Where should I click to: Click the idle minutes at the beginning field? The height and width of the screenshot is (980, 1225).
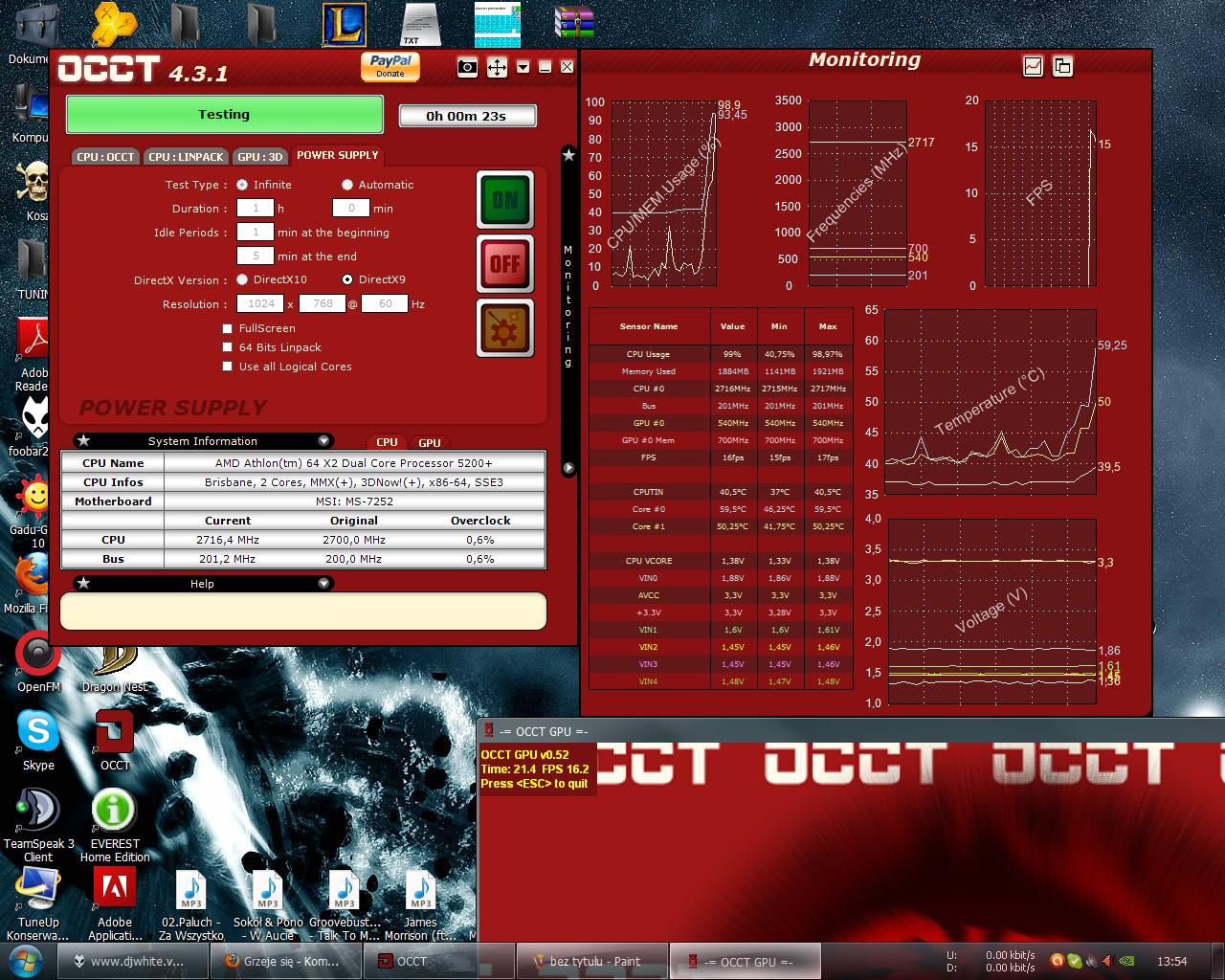click(256, 232)
